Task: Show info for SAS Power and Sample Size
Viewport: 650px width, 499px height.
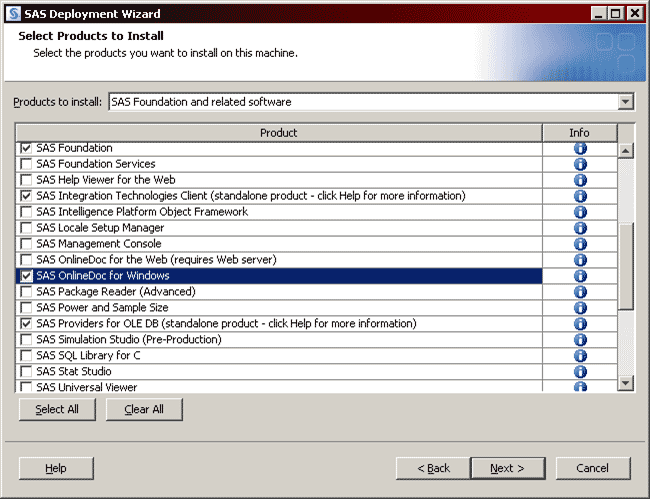Action: tap(580, 308)
